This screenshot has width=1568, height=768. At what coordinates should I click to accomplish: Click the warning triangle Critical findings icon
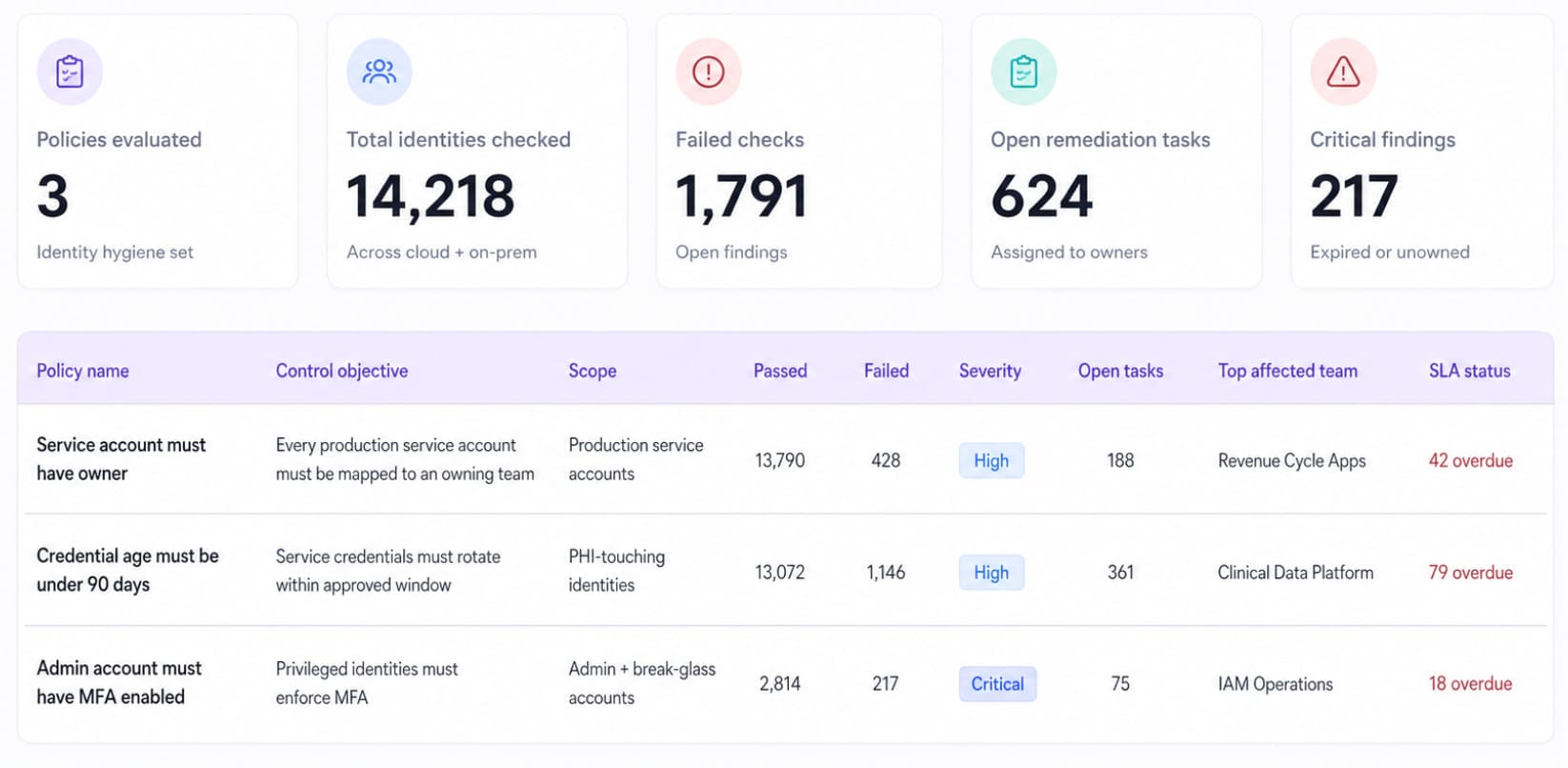tap(1343, 71)
